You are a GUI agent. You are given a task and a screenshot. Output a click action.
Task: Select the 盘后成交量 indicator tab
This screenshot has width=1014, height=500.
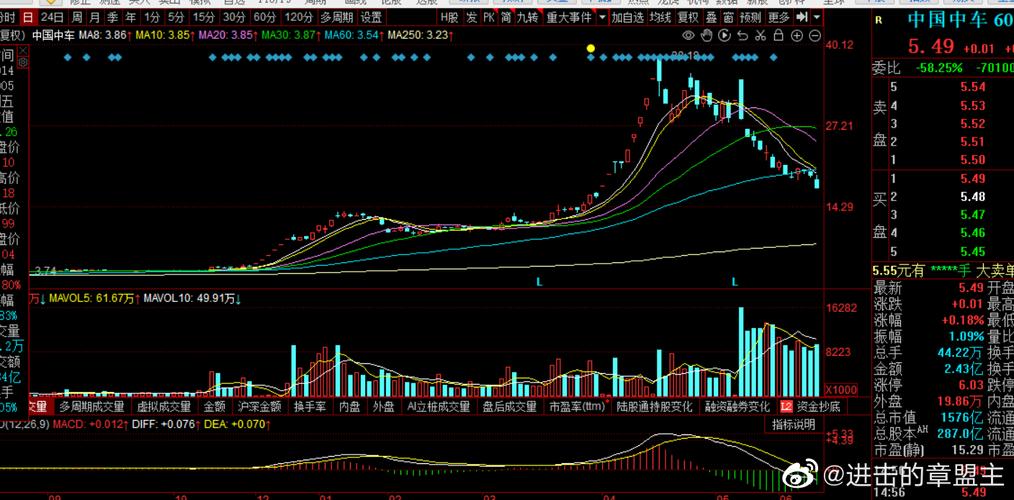(x=510, y=407)
